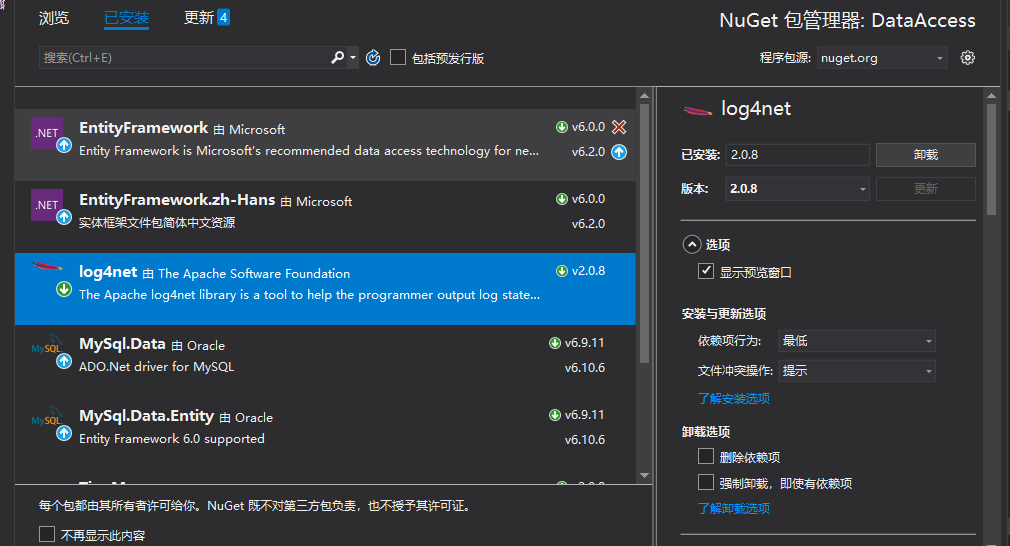Click the EntityFramework .NET package icon
The height and width of the screenshot is (546, 1010).
click(x=47, y=133)
